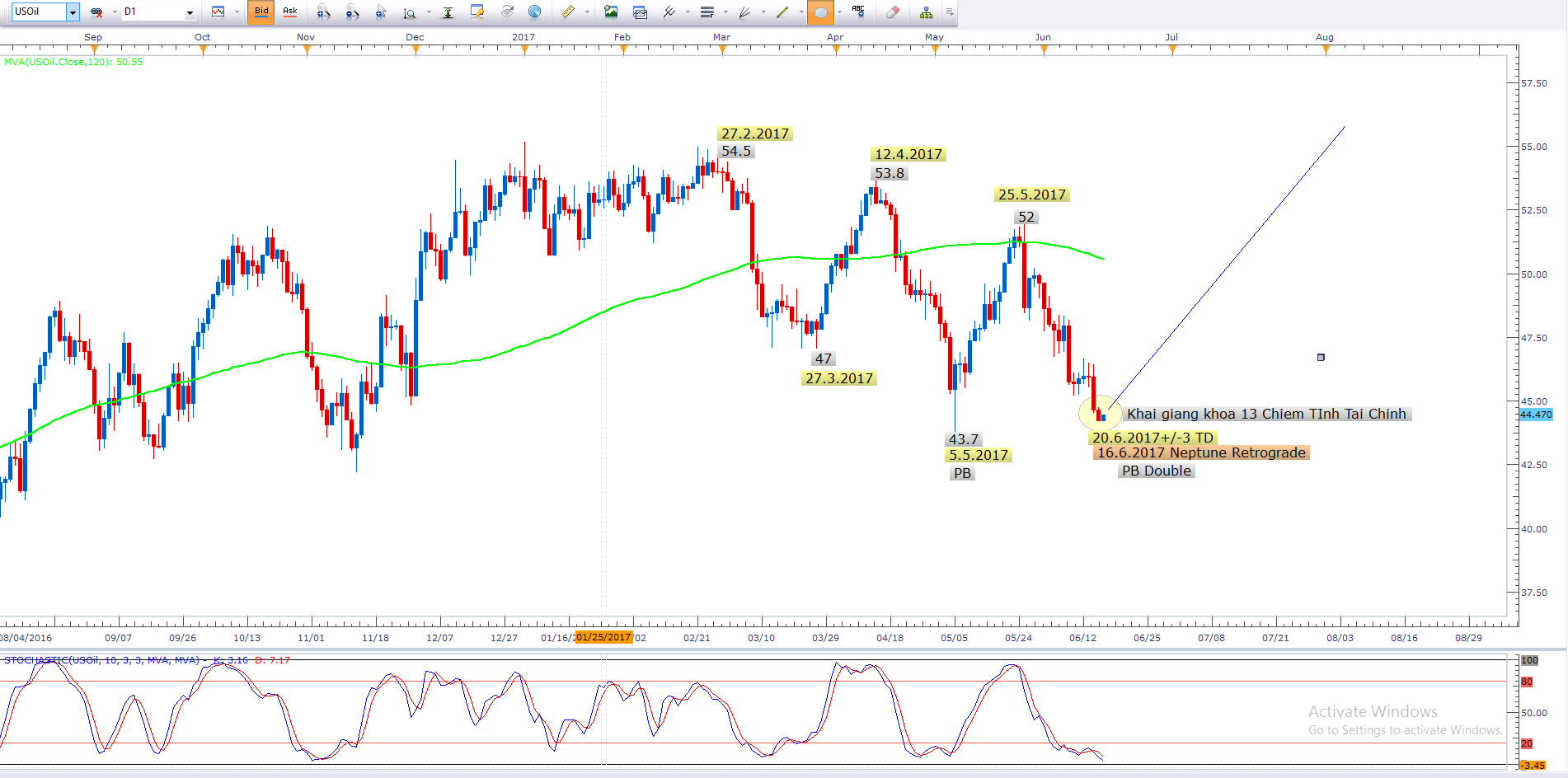Toggle the Bid price display
The height and width of the screenshot is (778, 1568).
coord(261,12)
